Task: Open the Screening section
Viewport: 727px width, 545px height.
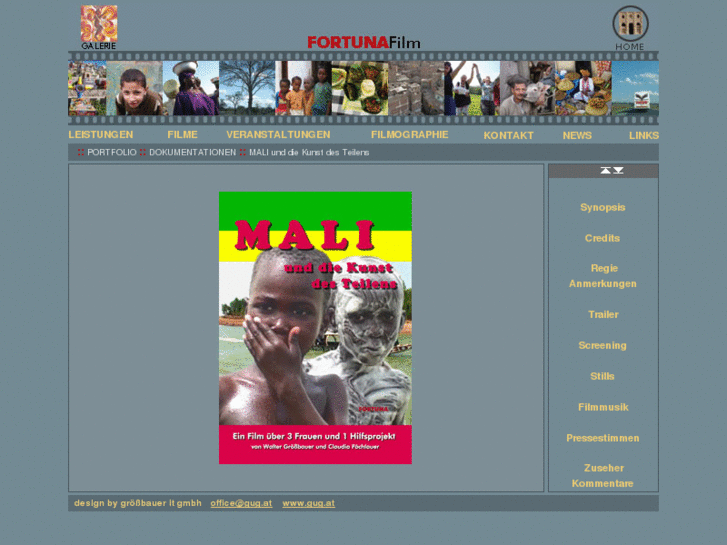Action: click(x=602, y=346)
